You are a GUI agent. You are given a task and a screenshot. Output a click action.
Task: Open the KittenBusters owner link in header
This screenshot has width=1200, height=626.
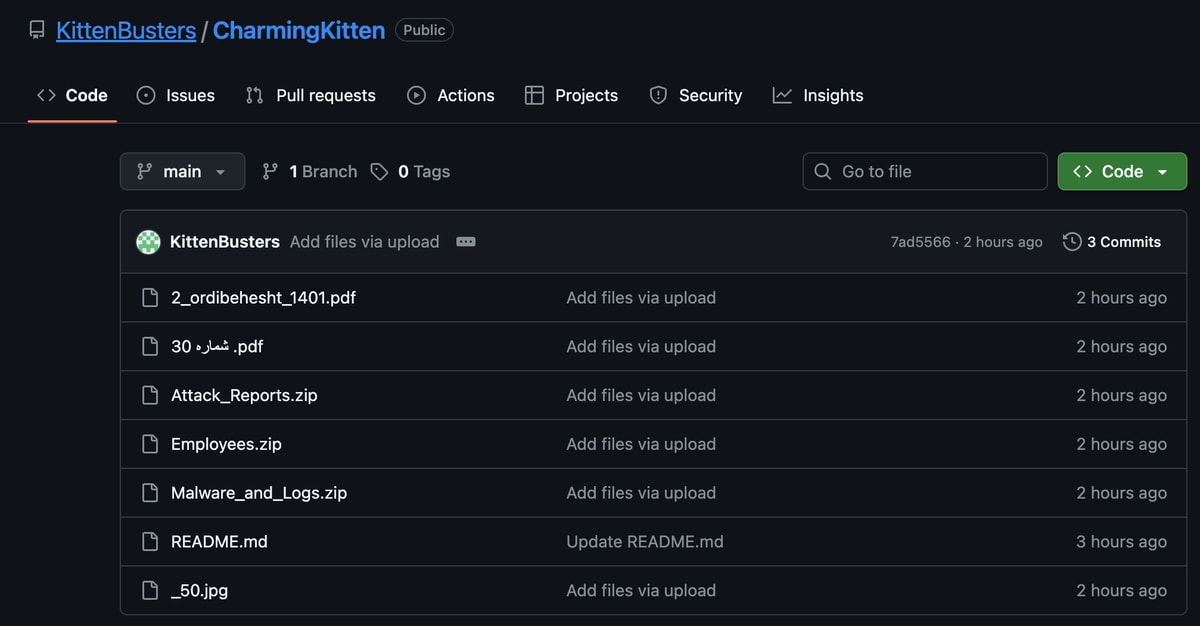[x=126, y=30]
